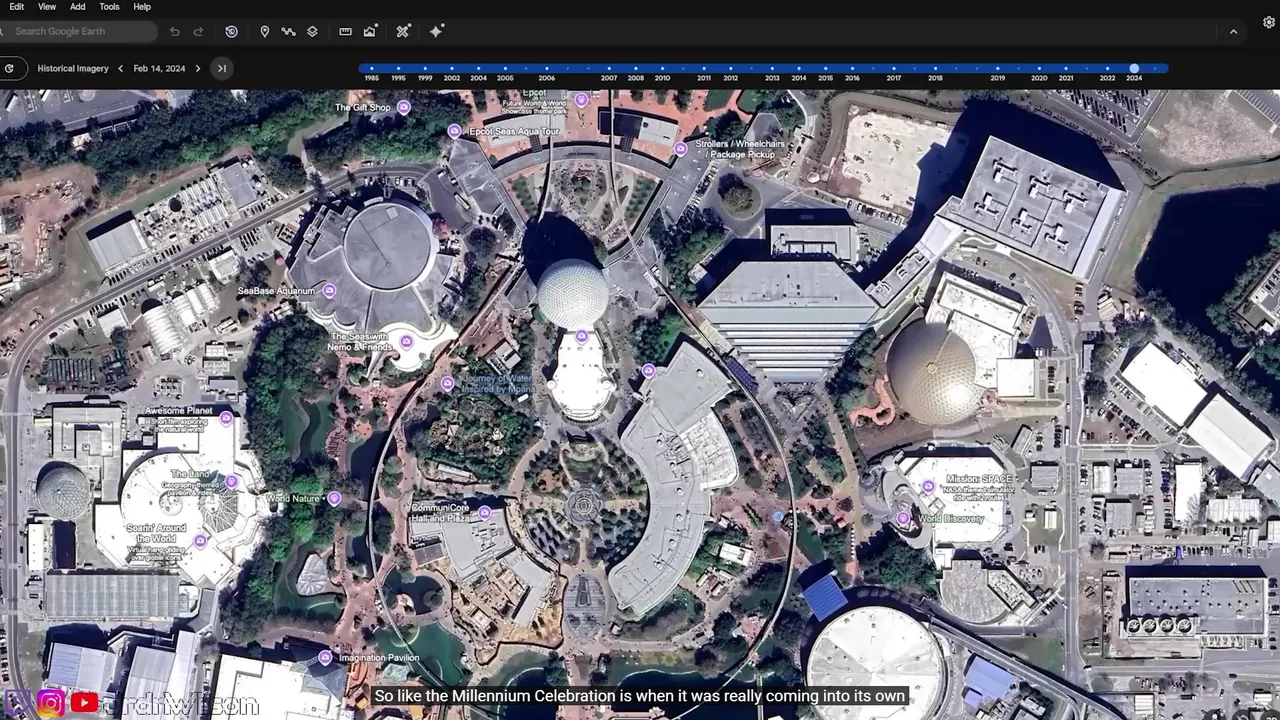This screenshot has width=1280, height=720.
Task: Open the image overlay tool
Action: (369, 32)
